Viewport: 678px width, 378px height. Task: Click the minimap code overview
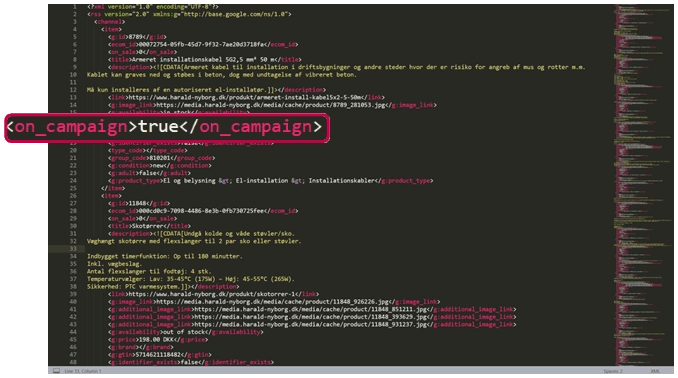point(643,185)
